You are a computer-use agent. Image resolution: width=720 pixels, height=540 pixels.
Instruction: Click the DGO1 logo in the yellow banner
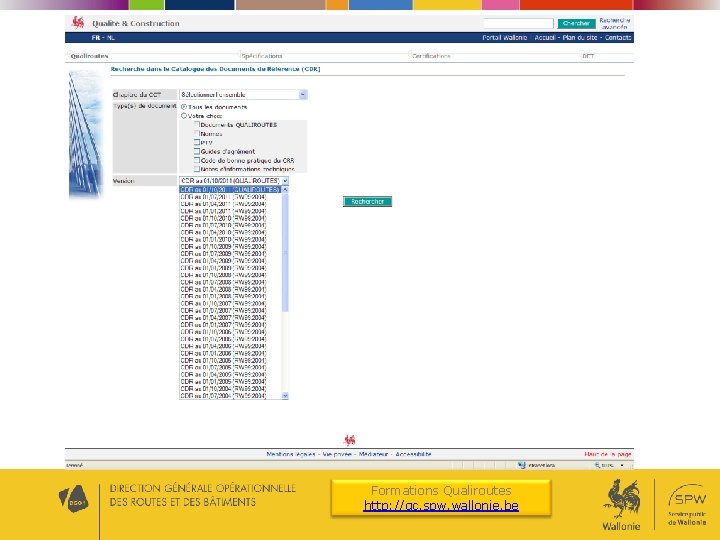pos(73,499)
